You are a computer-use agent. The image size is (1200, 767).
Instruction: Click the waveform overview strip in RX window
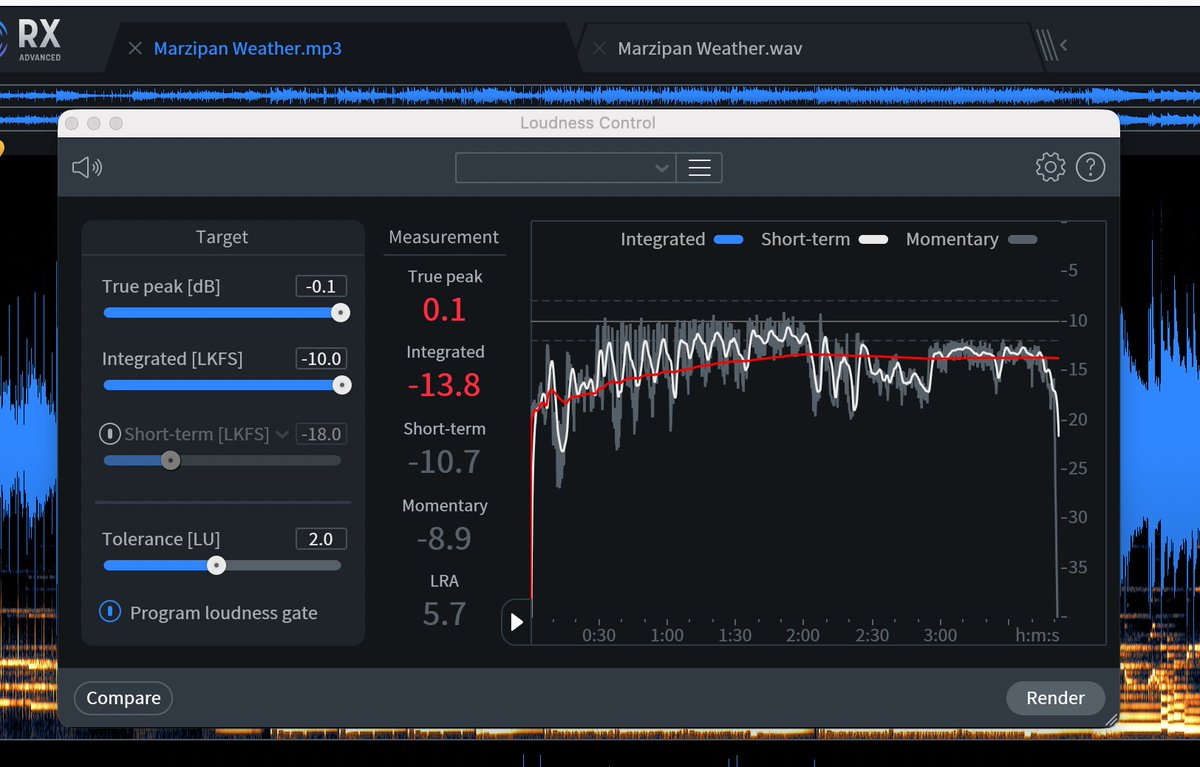coord(600,97)
